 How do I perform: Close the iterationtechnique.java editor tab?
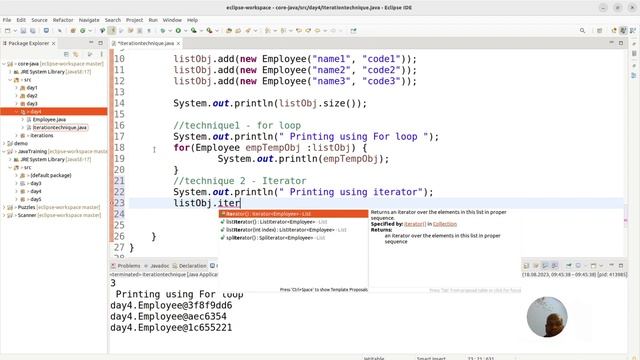click(178, 43)
